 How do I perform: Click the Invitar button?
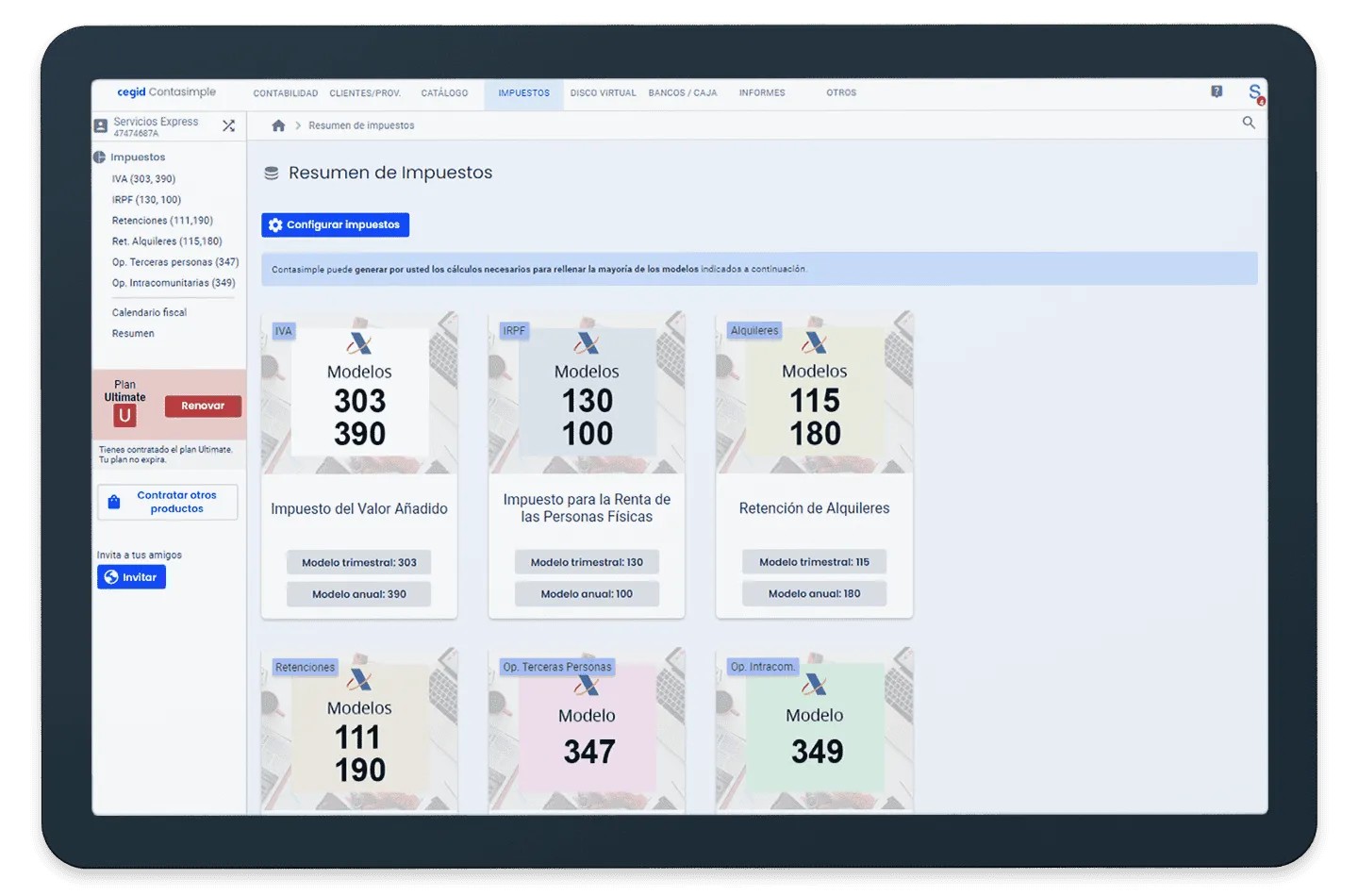(x=131, y=577)
